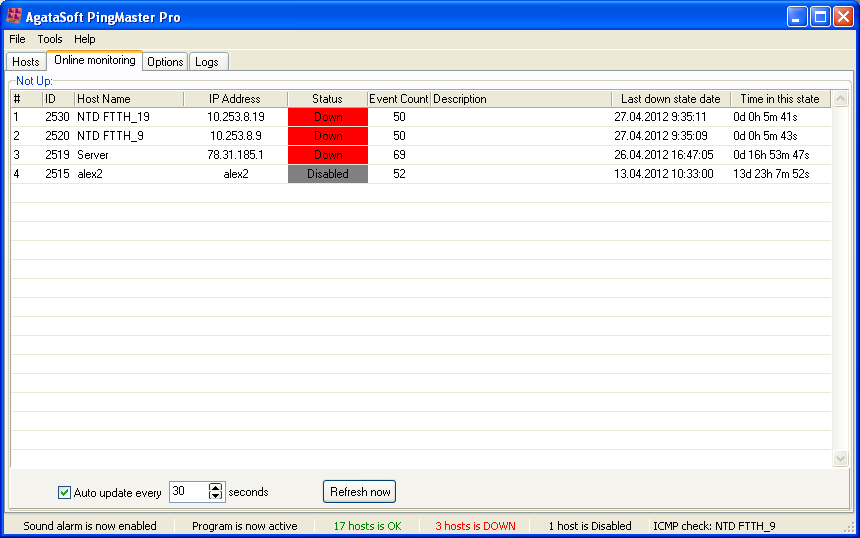
Task: Click date 27.04.2012 9:35:09
Action: (x=661, y=135)
